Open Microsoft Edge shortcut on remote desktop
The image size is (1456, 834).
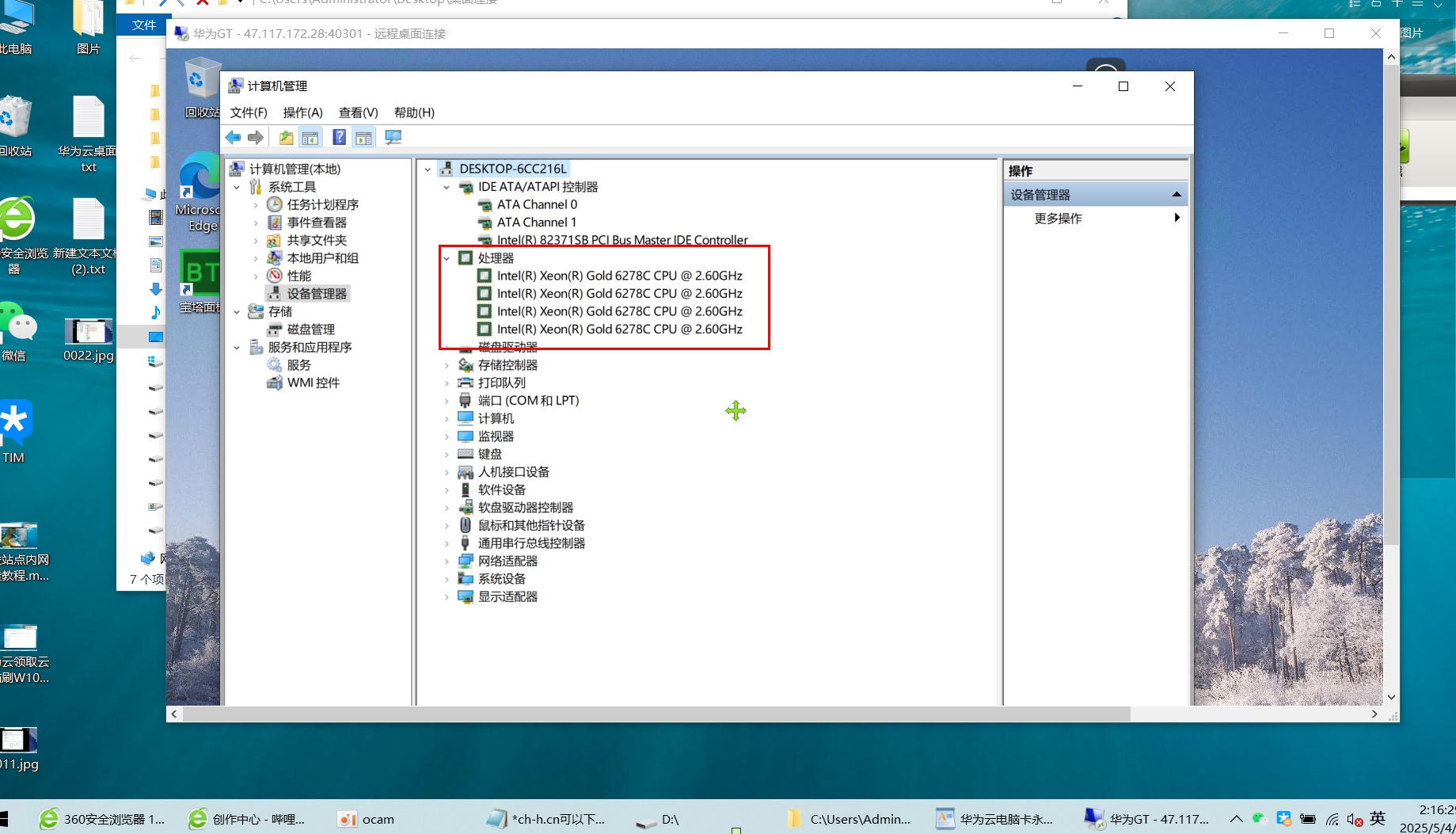pos(198,192)
